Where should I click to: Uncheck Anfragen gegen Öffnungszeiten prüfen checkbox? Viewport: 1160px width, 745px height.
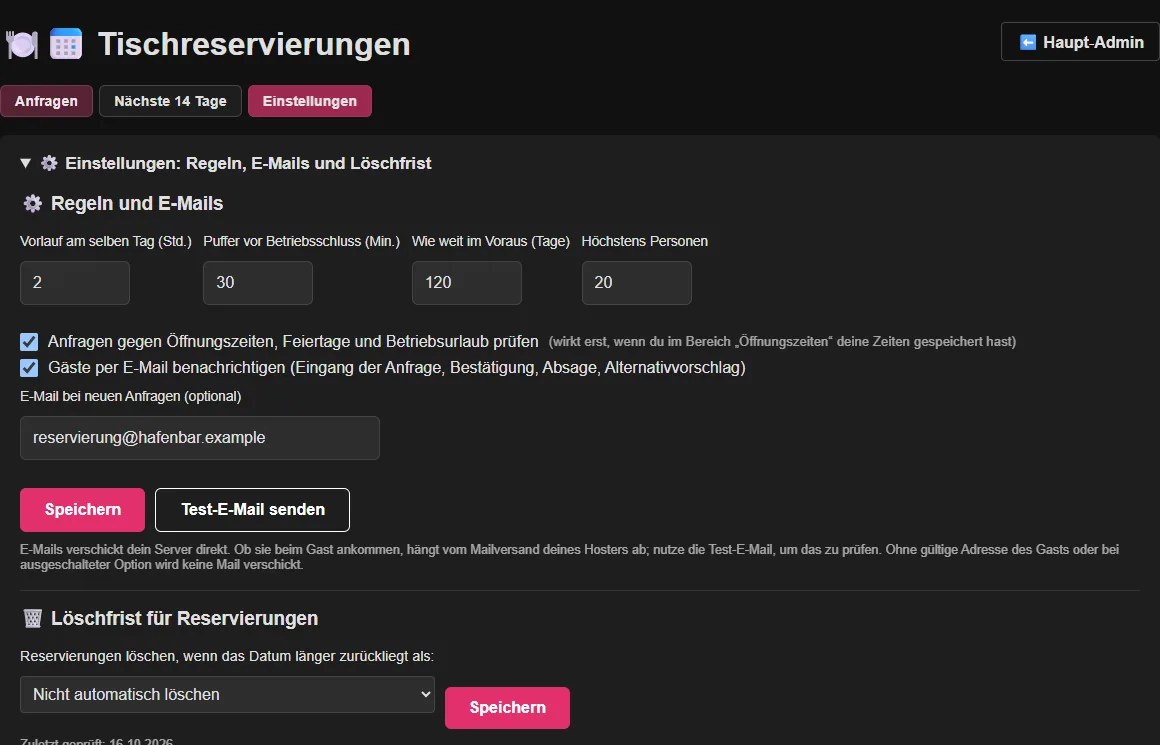pos(29,342)
